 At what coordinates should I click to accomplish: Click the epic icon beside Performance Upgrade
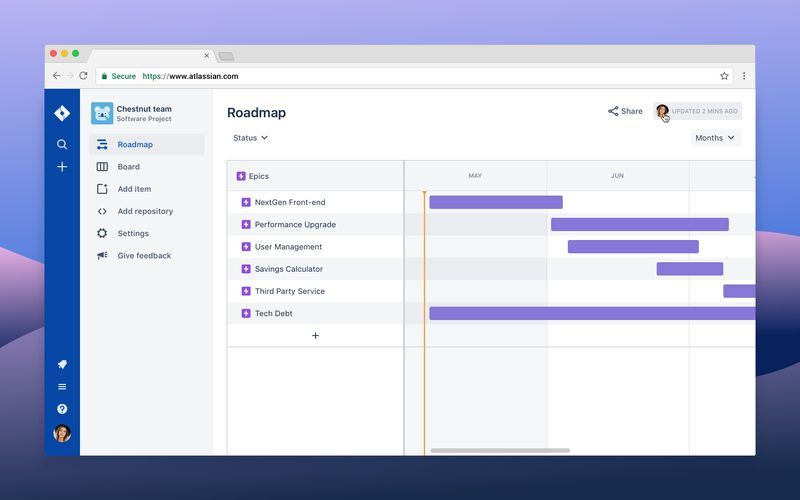246,224
